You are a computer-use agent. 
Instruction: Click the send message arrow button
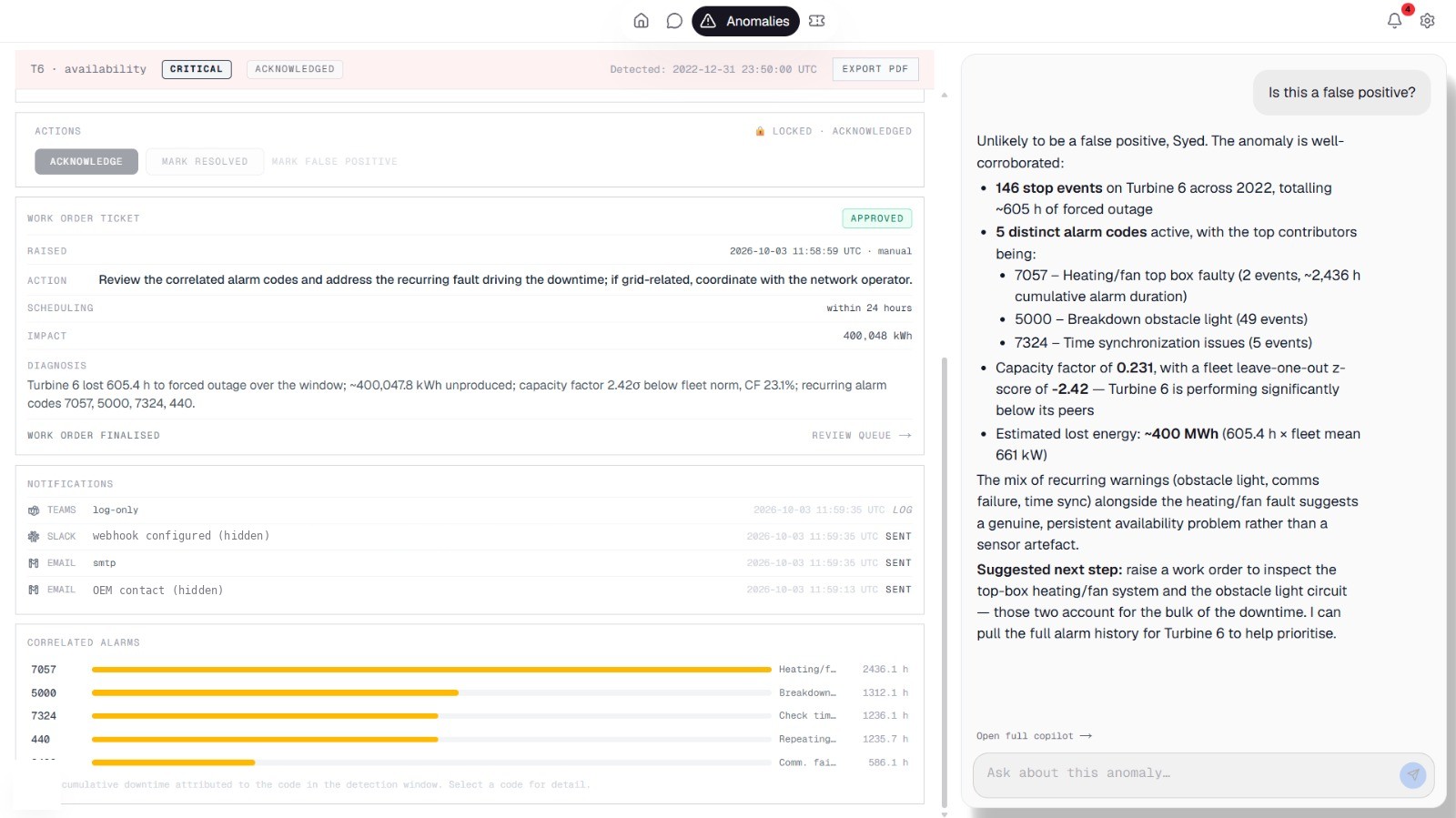click(x=1412, y=775)
